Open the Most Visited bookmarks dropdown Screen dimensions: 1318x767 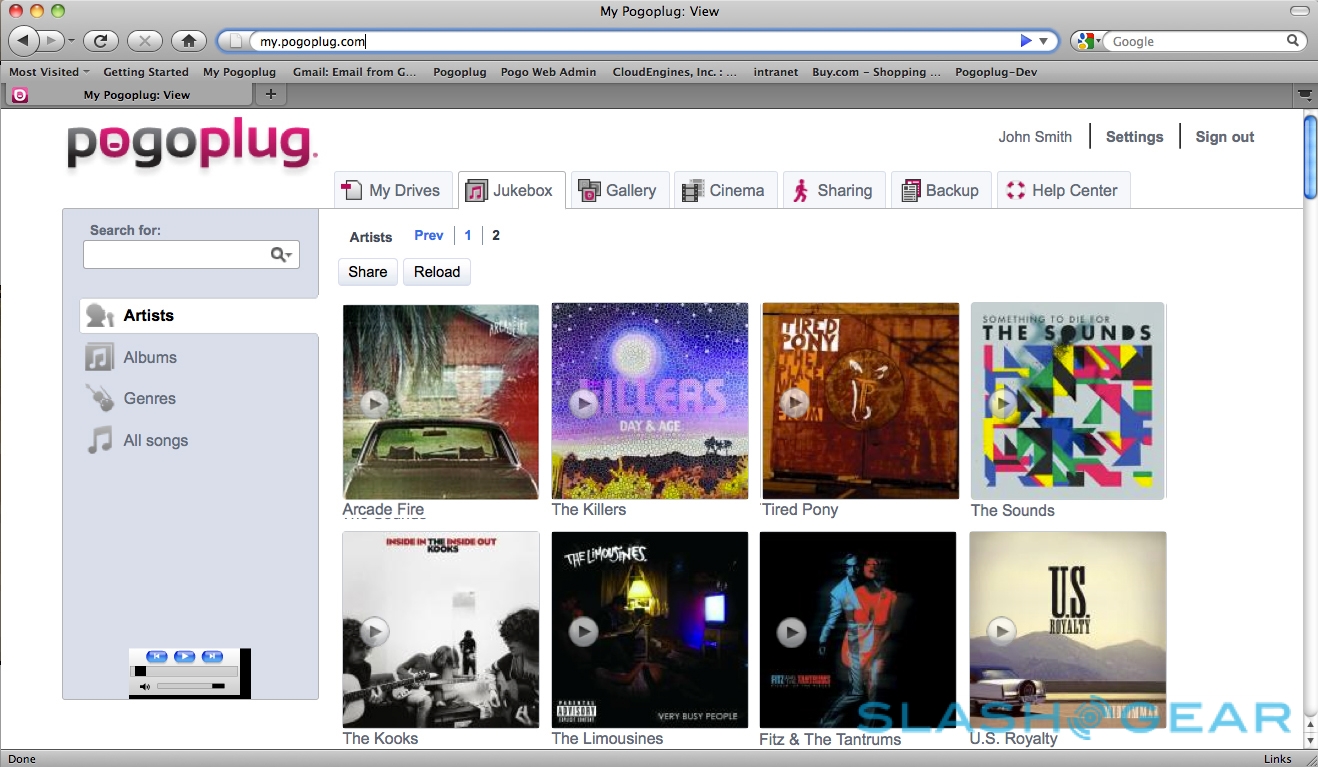[49, 72]
